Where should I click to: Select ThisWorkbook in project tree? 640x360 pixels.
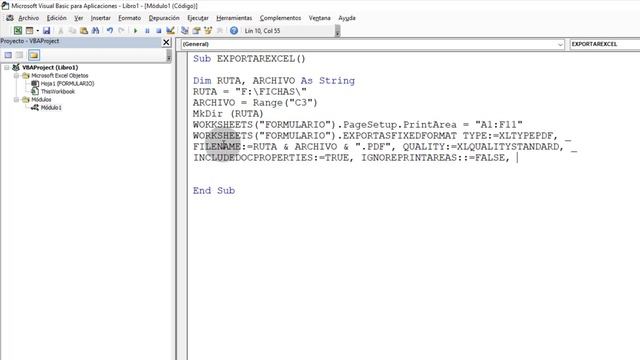(x=58, y=91)
